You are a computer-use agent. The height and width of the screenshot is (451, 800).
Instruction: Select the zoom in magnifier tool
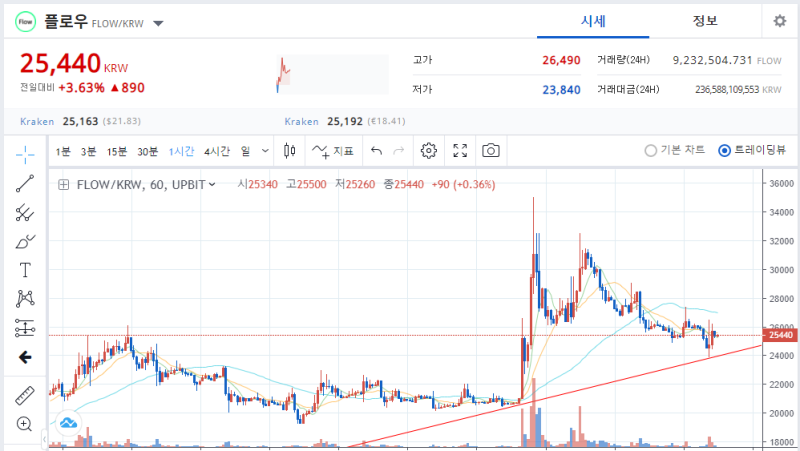tap(24, 423)
